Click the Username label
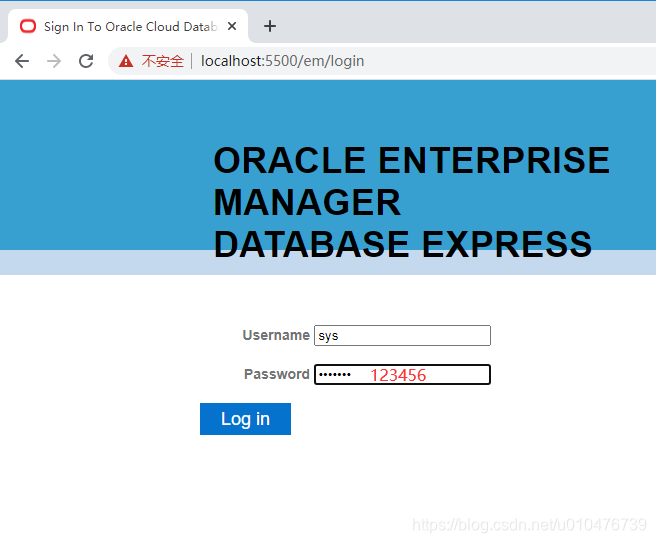Image resolution: width=656 pixels, height=543 pixels. click(x=276, y=335)
